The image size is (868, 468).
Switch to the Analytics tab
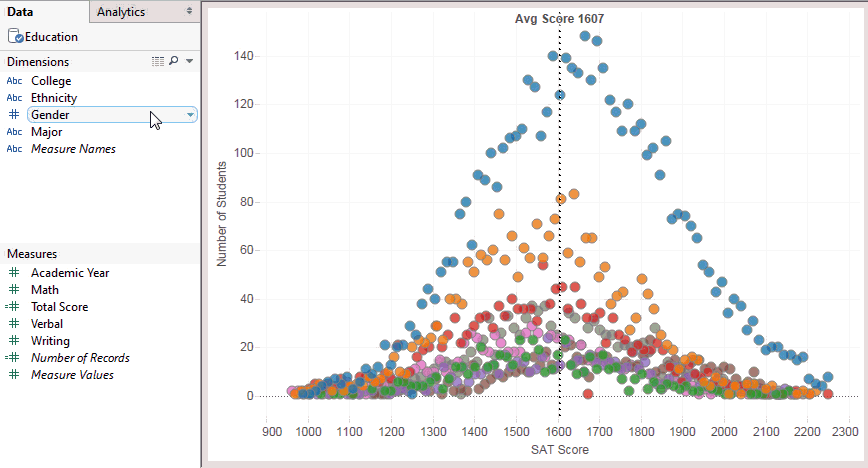[x=121, y=12]
